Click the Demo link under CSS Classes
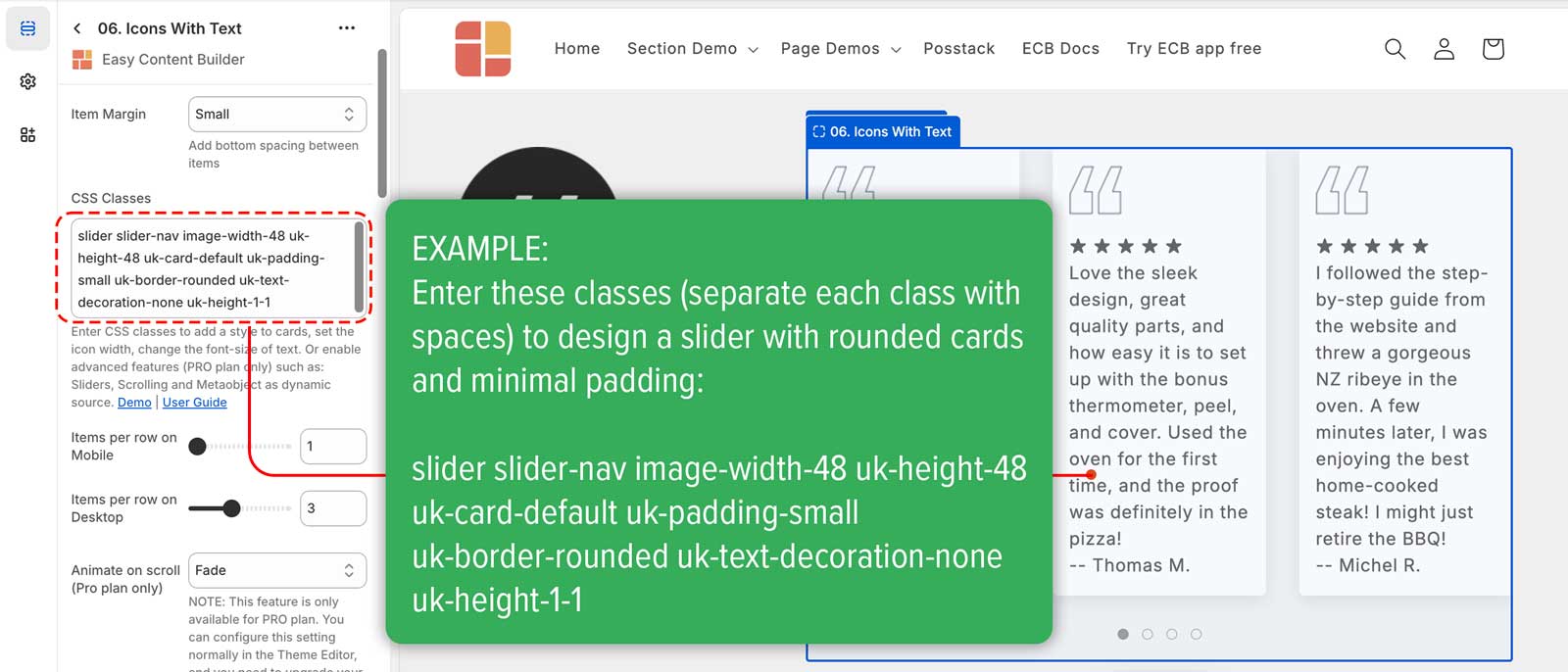 pyautogui.click(x=134, y=403)
